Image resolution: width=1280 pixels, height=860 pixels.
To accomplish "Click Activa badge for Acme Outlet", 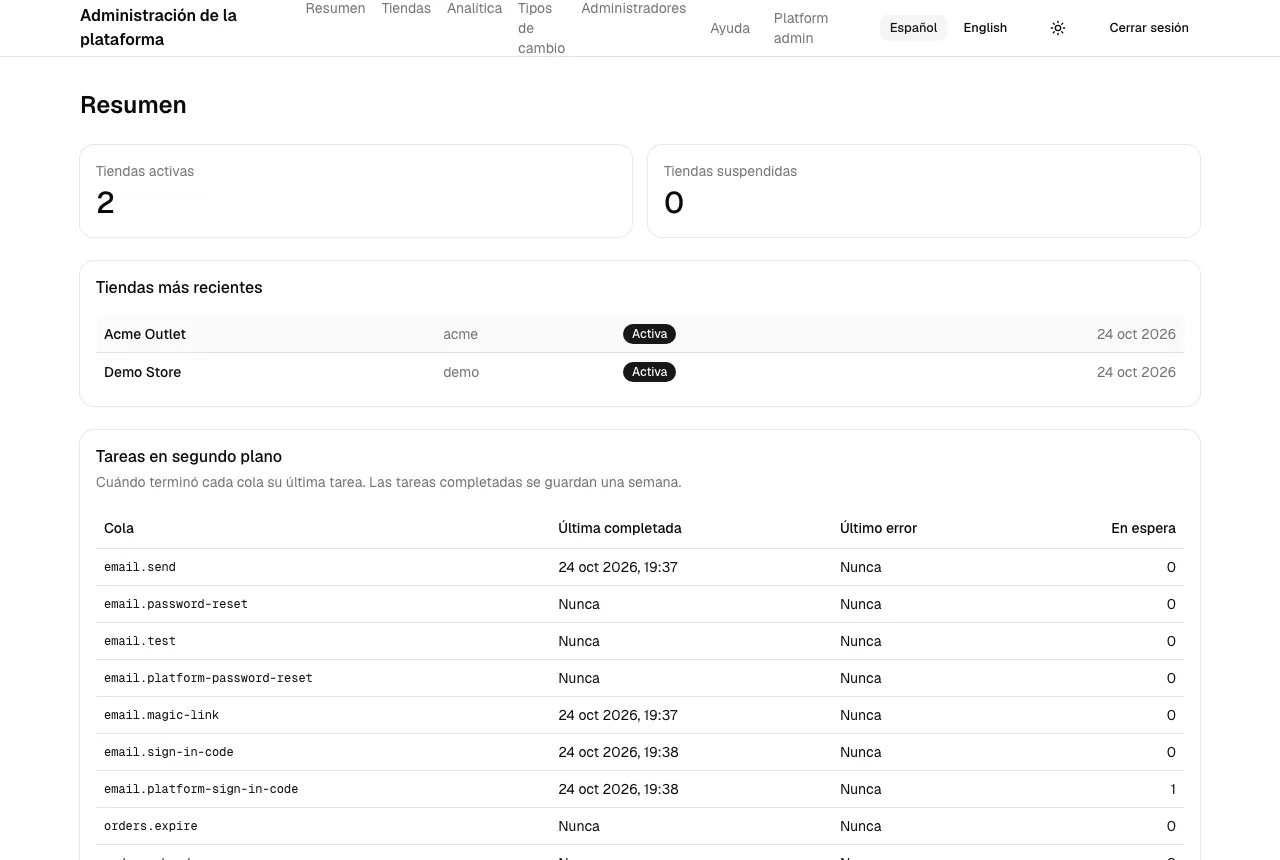I will [649, 334].
